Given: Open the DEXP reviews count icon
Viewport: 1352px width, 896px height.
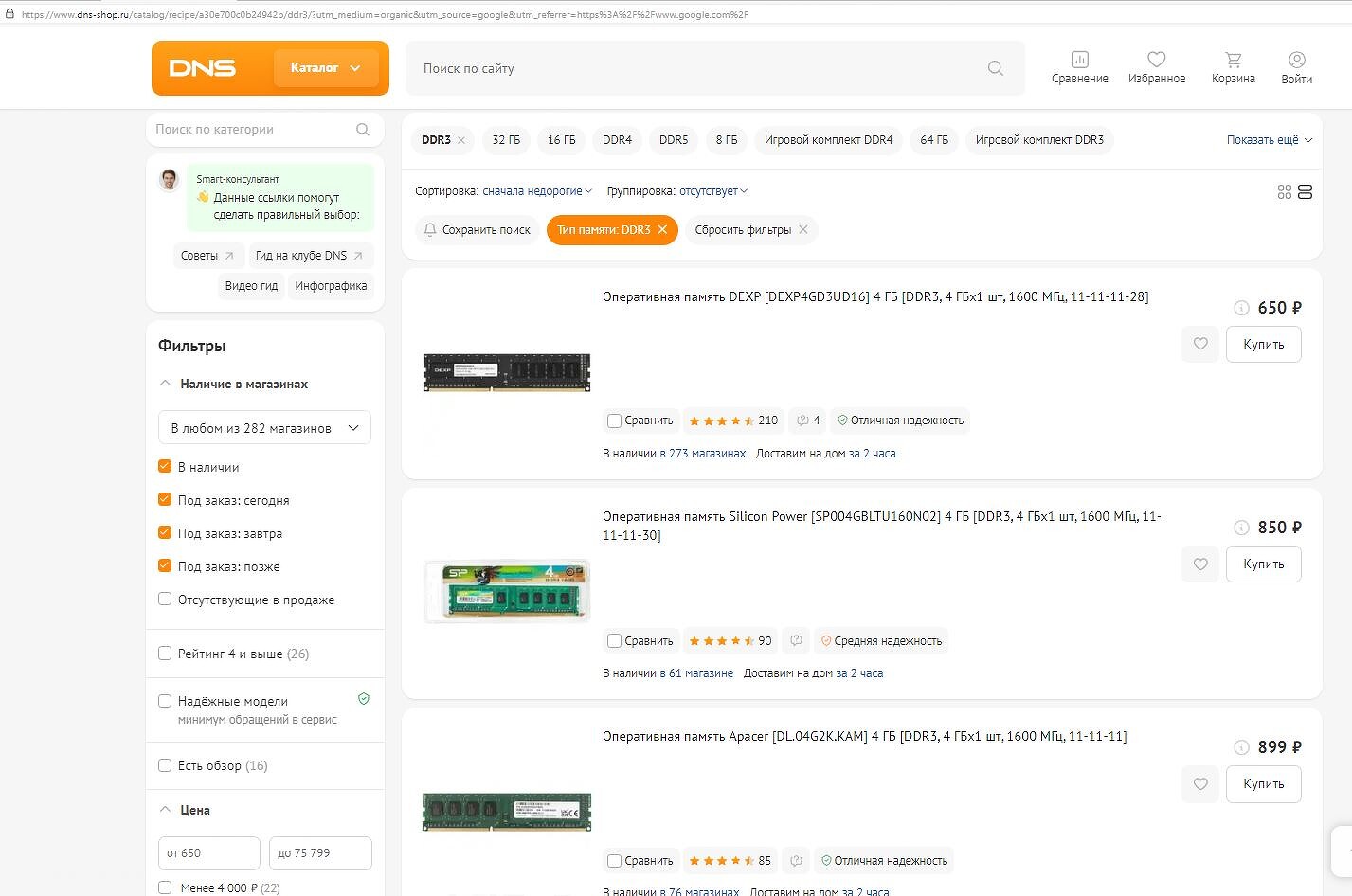Looking at the screenshot, I should pos(808,421).
